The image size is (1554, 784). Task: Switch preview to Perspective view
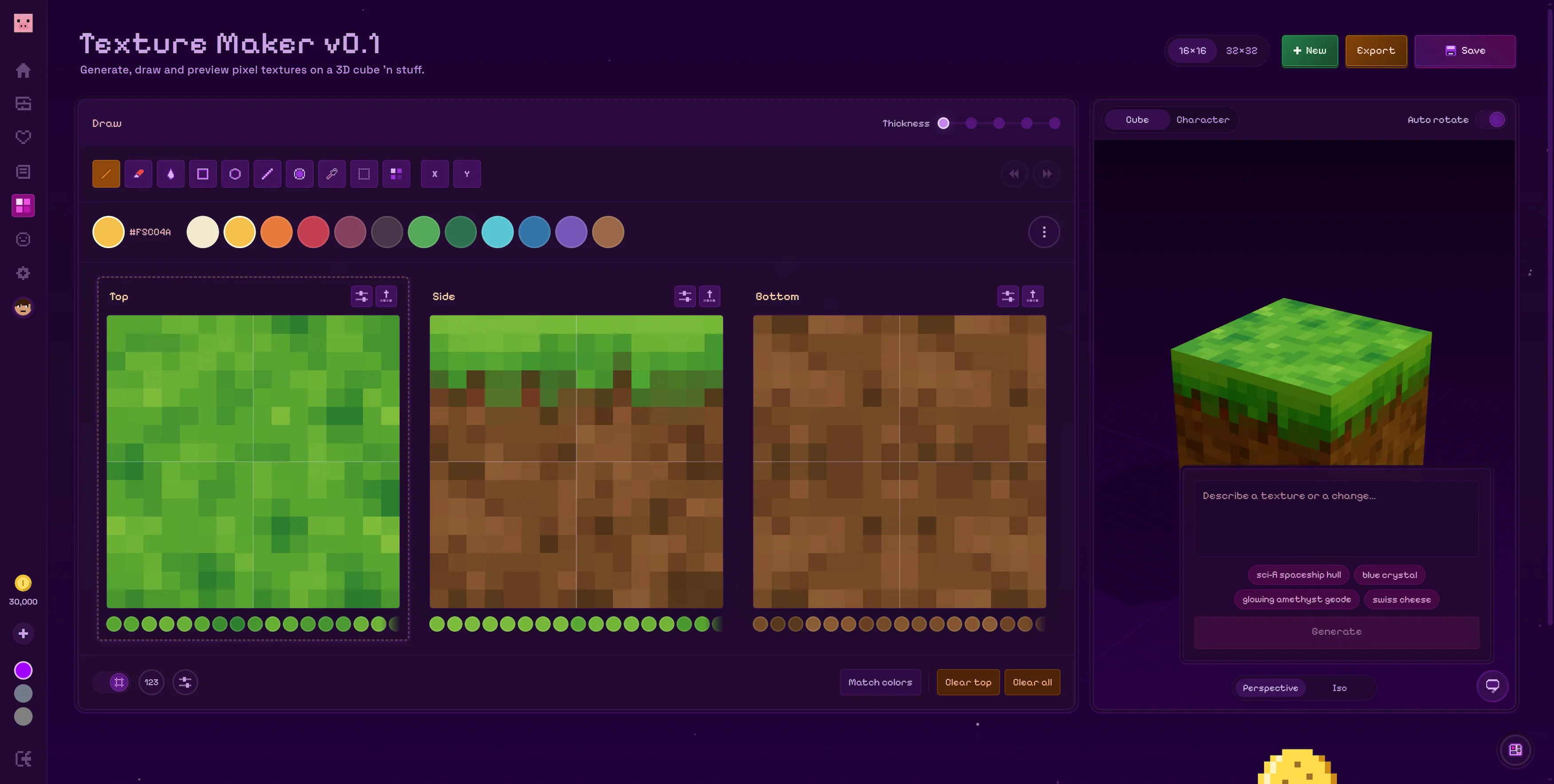coord(1270,688)
